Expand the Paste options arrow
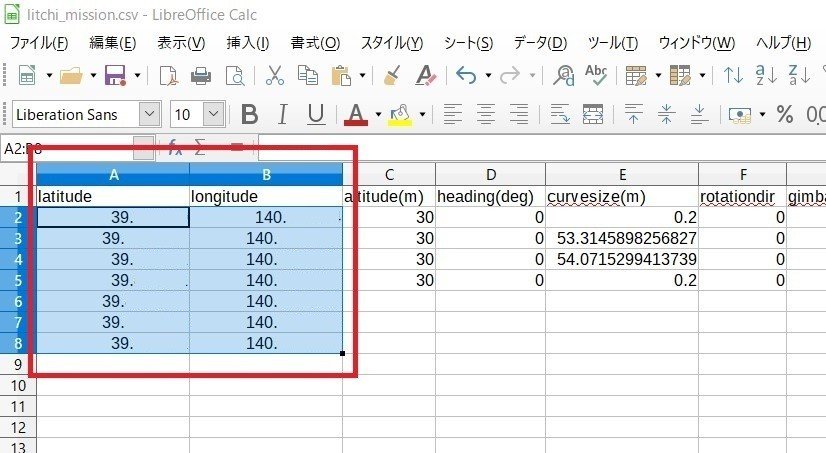Image resolution: width=826 pixels, height=453 pixels. [x=362, y=75]
